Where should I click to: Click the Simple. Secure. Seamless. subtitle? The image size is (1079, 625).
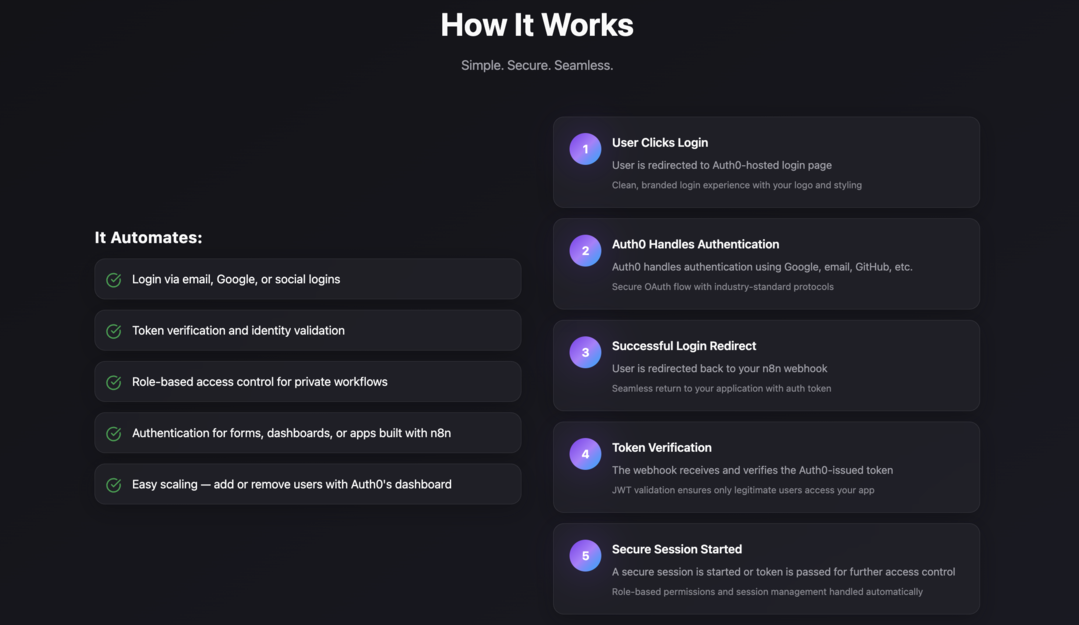point(537,65)
